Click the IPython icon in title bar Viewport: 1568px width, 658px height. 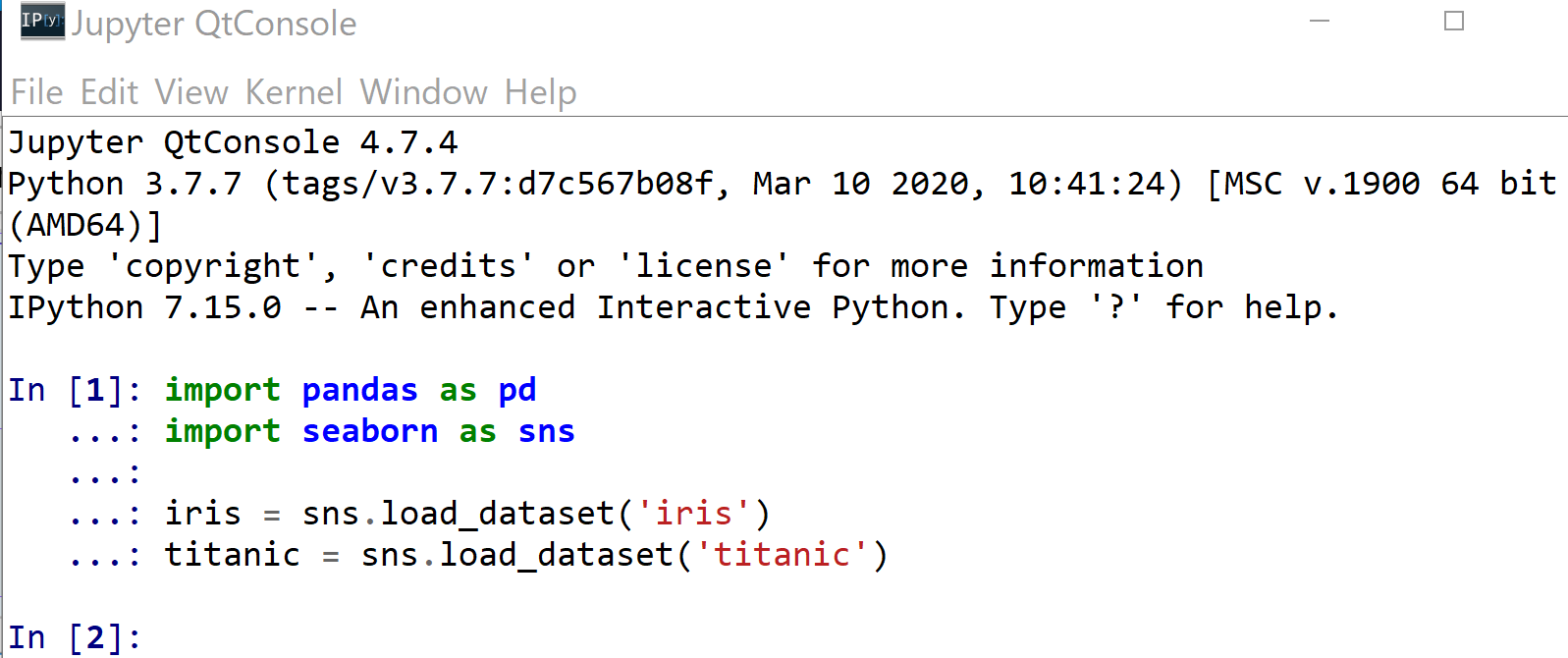click(42, 22)
